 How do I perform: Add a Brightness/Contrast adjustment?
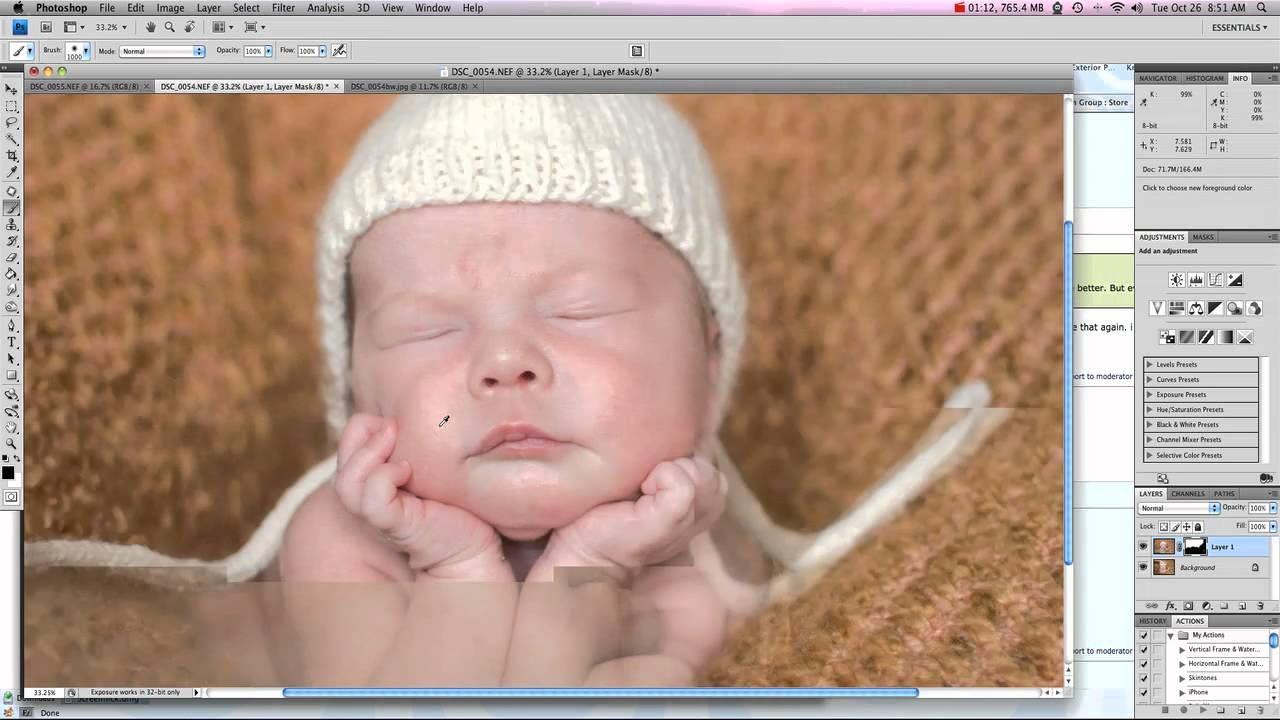1176,280
